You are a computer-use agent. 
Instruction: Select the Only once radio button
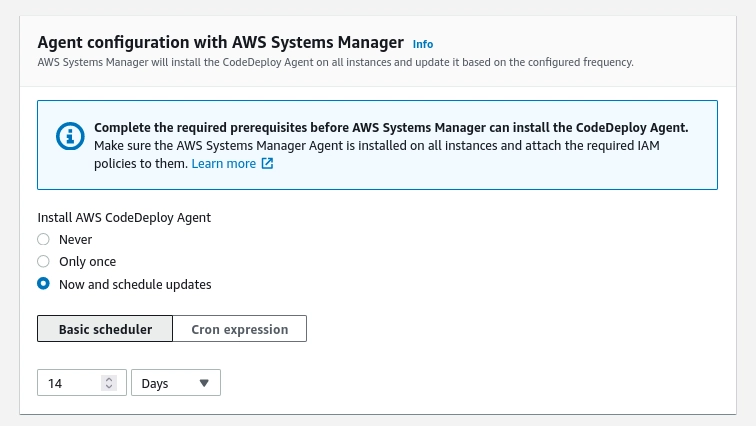click(x=43, y=261)
